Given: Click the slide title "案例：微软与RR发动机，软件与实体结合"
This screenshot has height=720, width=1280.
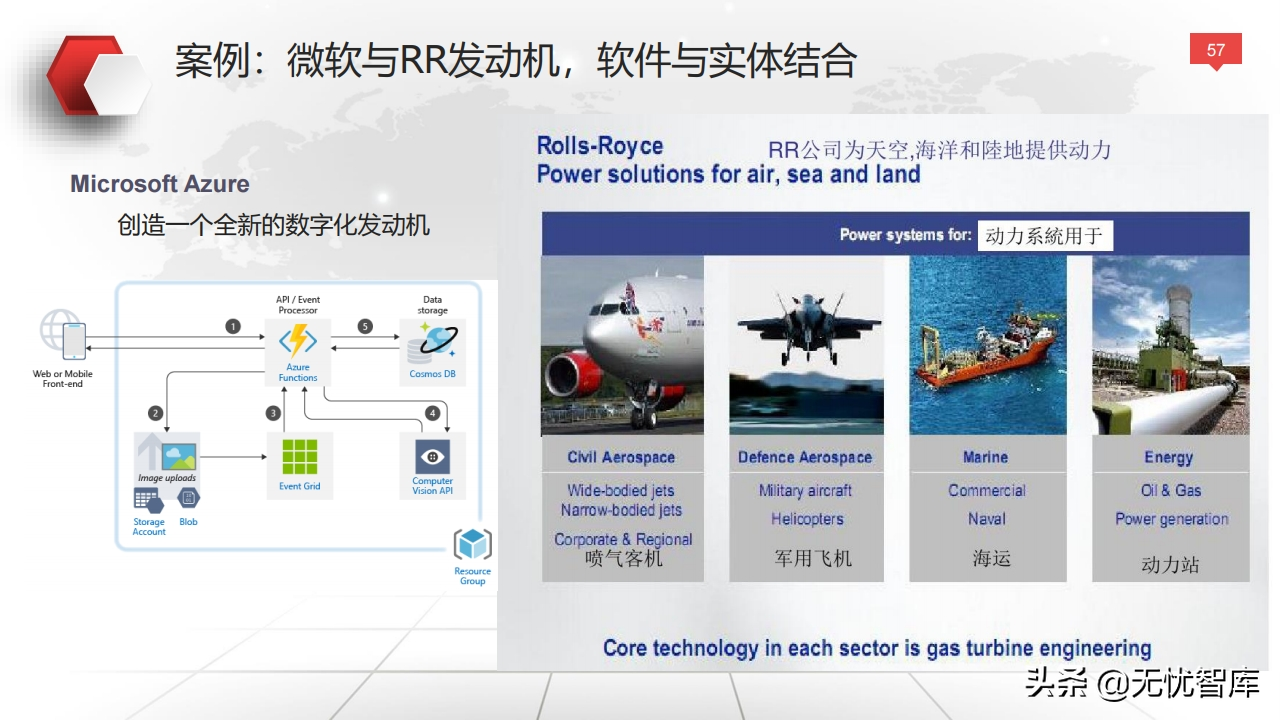Looking at the screenshot, I should click(x=516, y=61).
